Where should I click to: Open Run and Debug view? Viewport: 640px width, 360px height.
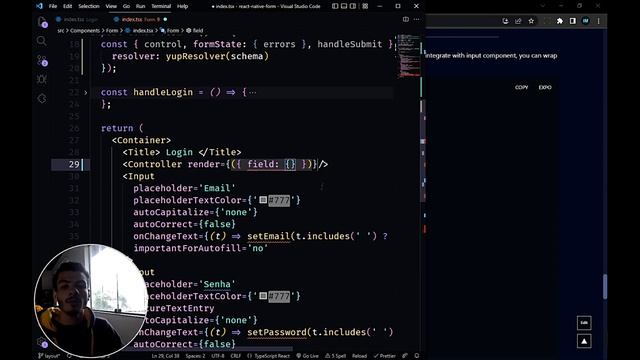pos(42,79)
